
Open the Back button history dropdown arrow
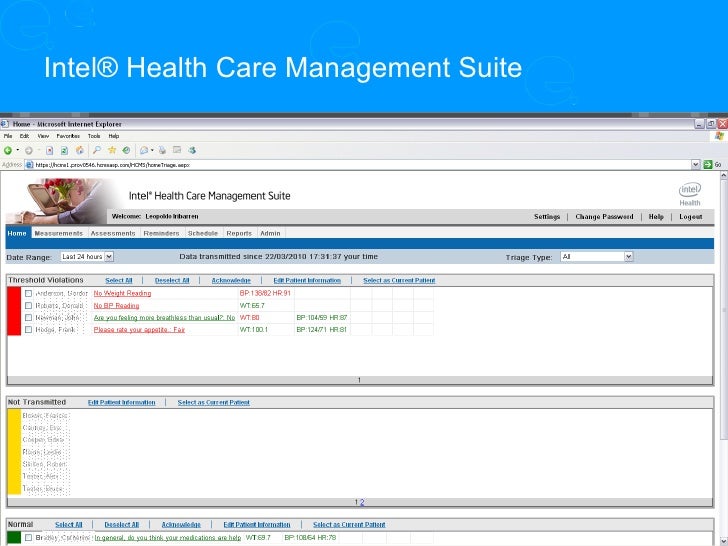[18, 150]
